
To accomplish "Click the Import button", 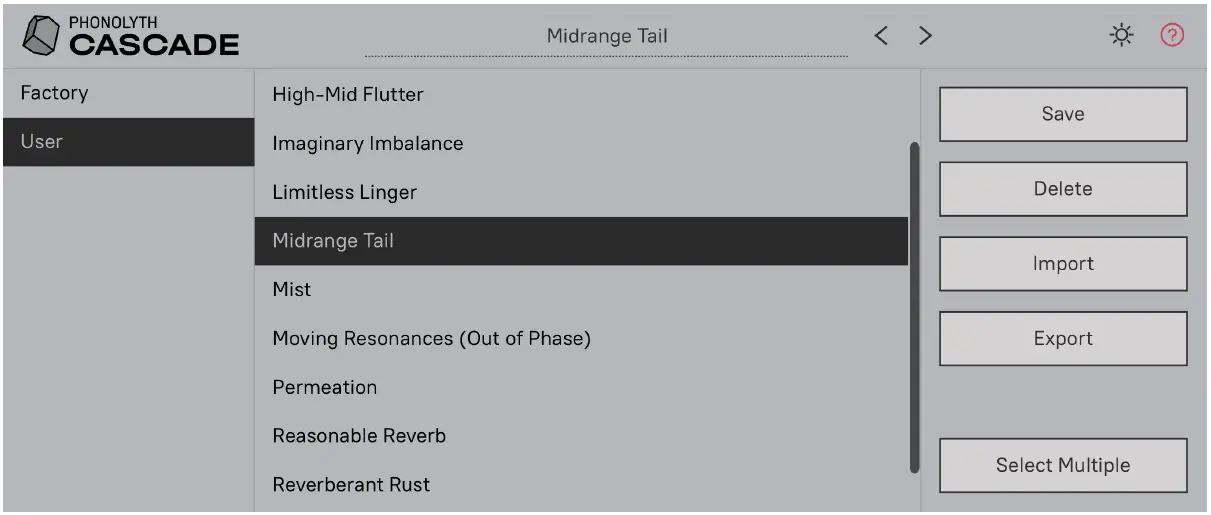I will click(x=1062, y=264).
